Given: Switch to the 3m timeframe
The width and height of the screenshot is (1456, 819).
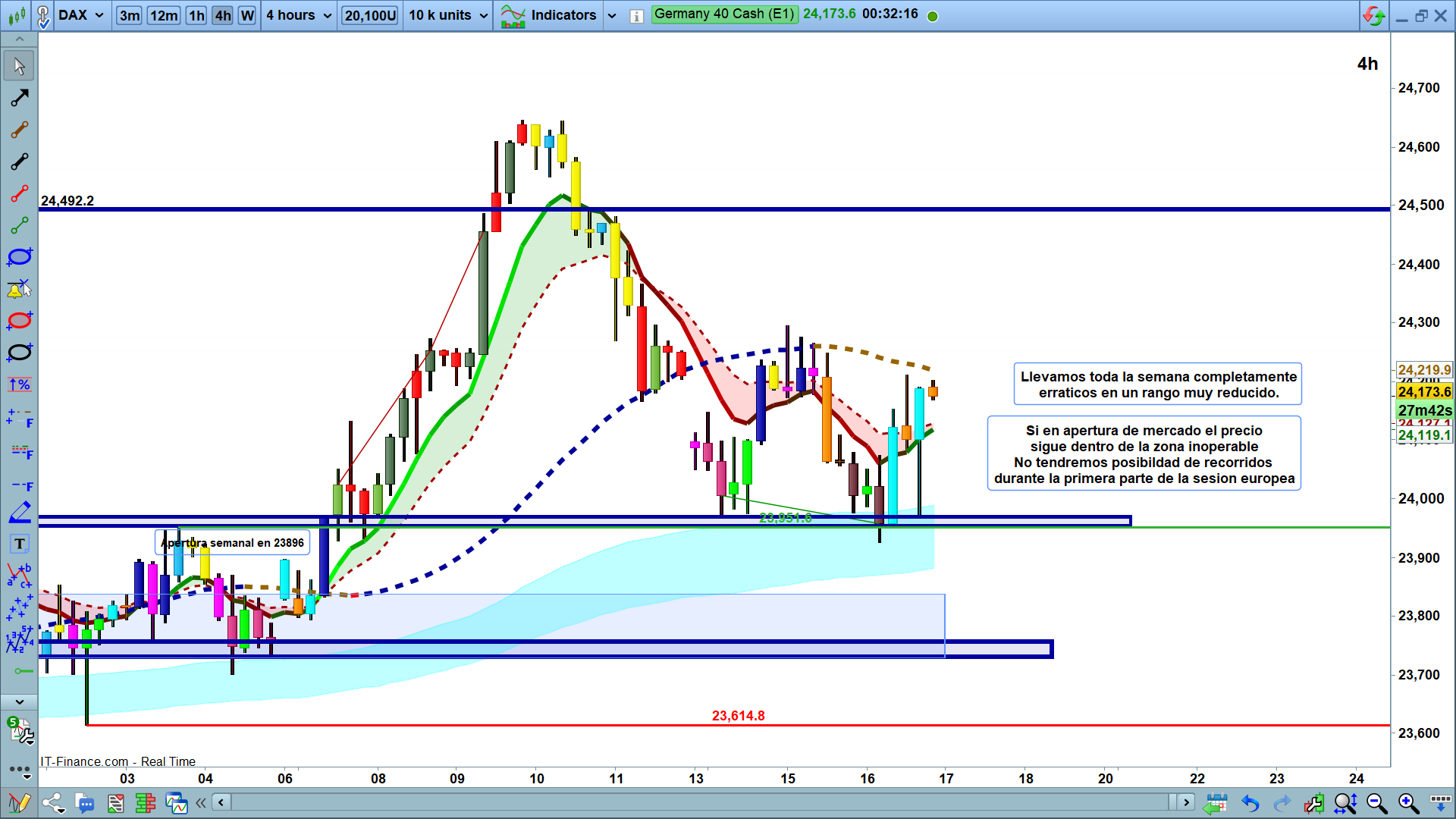Looking at the screenshot, I should (x=130, y=15).
